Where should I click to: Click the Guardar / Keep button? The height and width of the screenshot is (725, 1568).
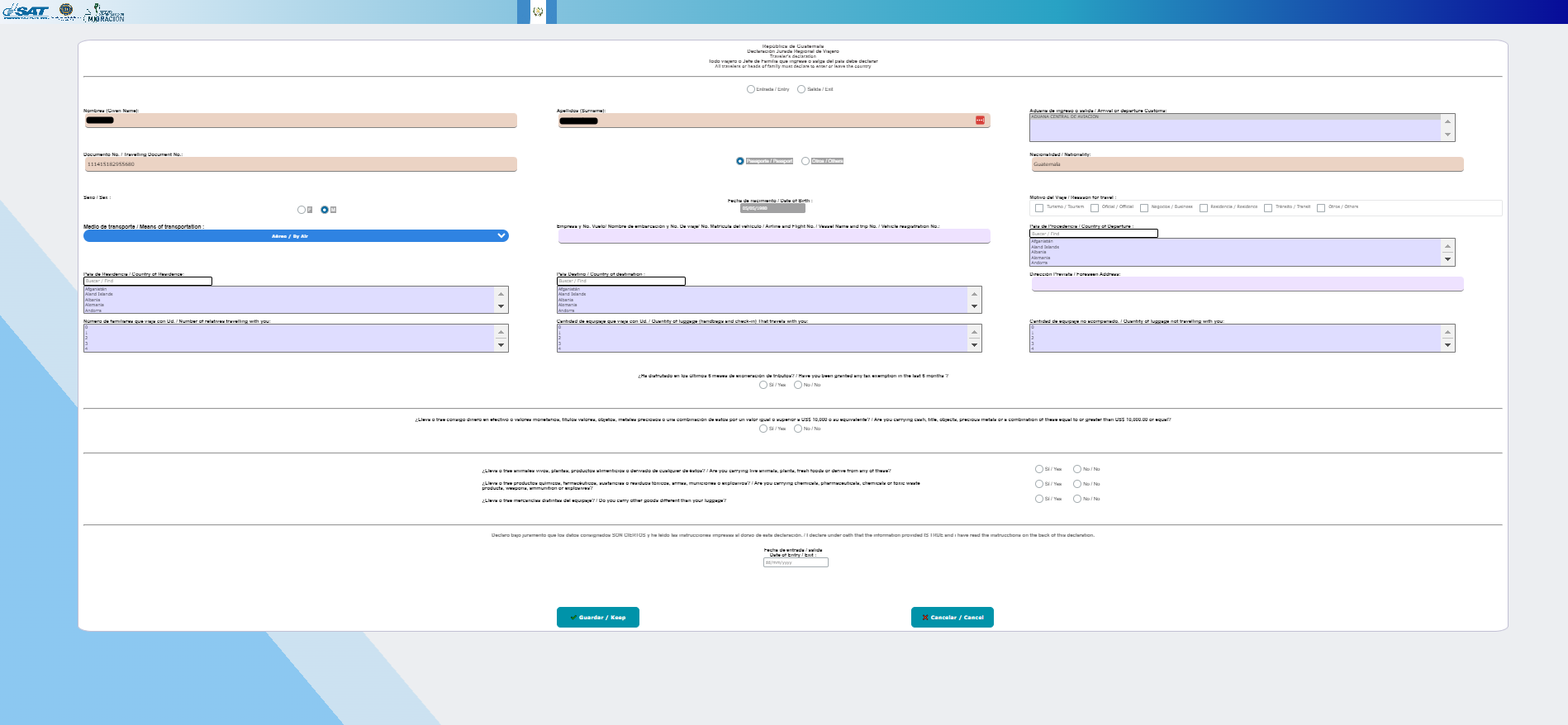click(597, 618)
